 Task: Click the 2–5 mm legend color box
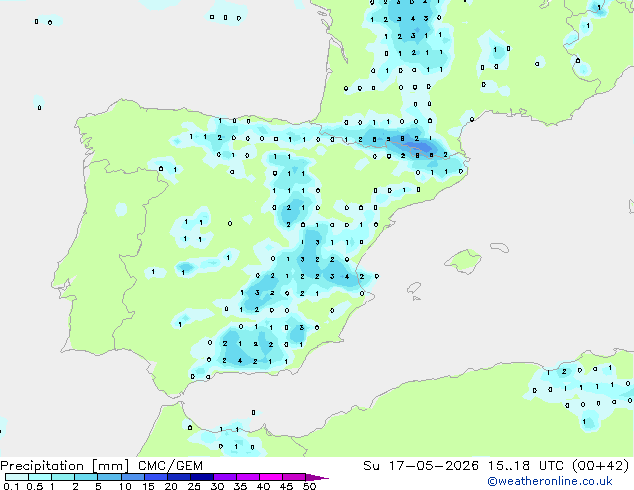(86, 477)
